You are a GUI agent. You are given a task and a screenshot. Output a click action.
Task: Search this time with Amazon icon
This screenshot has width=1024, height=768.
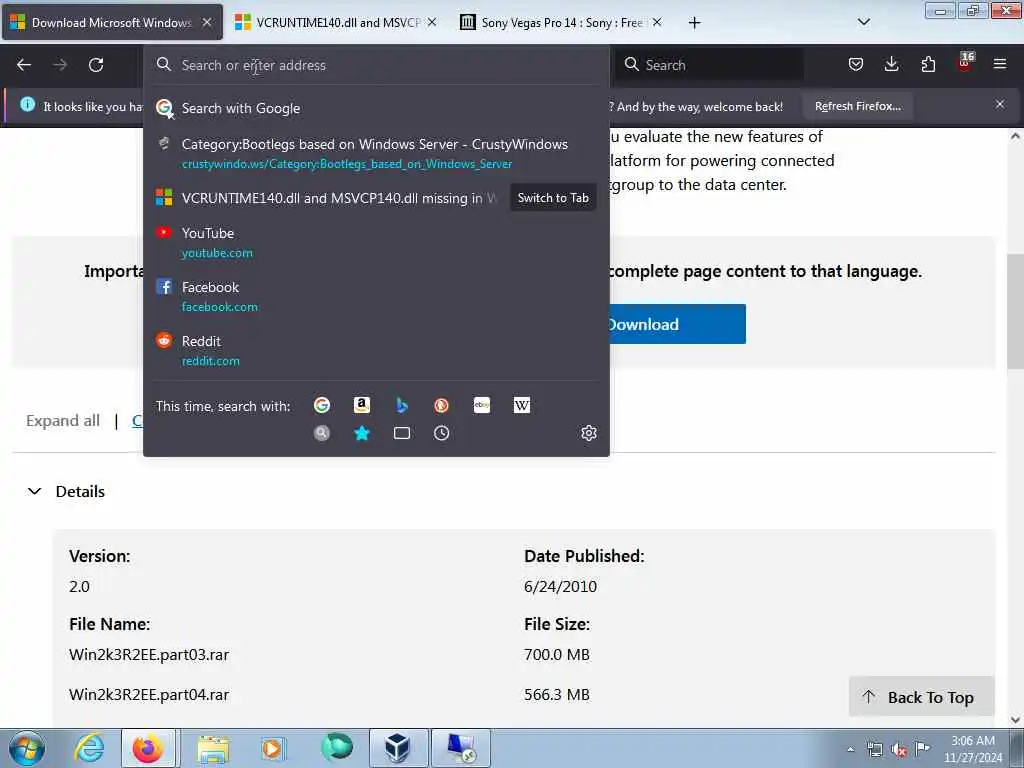[x=362, y=405]
